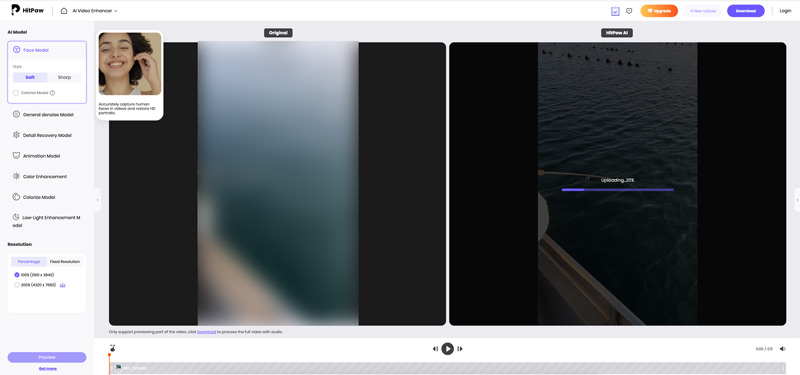This screenshot has height=375, width=800.
Task: Open the AI Video Enhancer dropdown
Action: click(95, 10)
